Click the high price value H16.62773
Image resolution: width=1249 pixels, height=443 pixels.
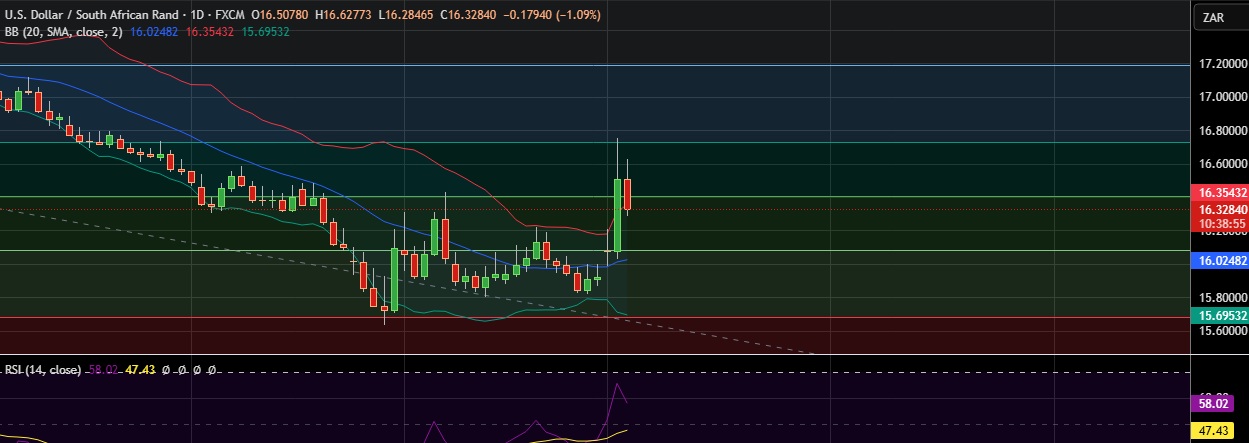[345, 15]
